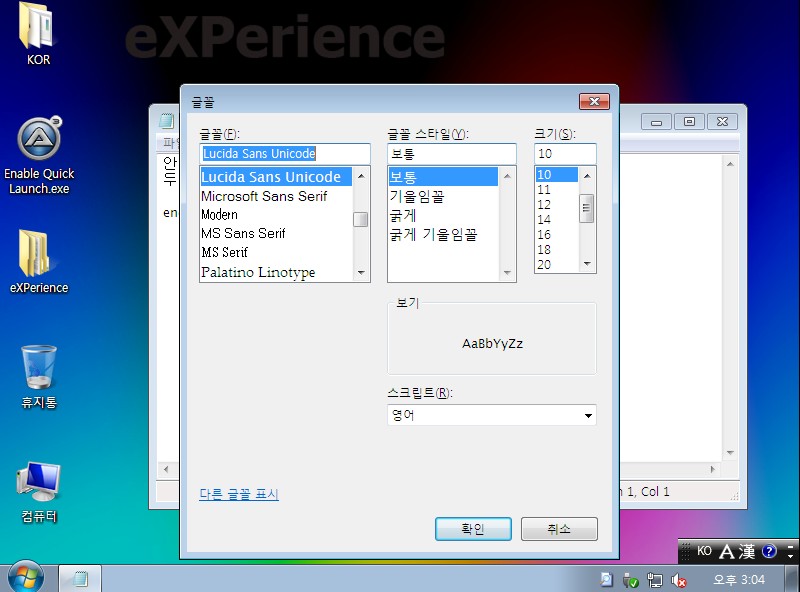Open the eXPerience folder icon
800x592 pixels.
(39, 261)
